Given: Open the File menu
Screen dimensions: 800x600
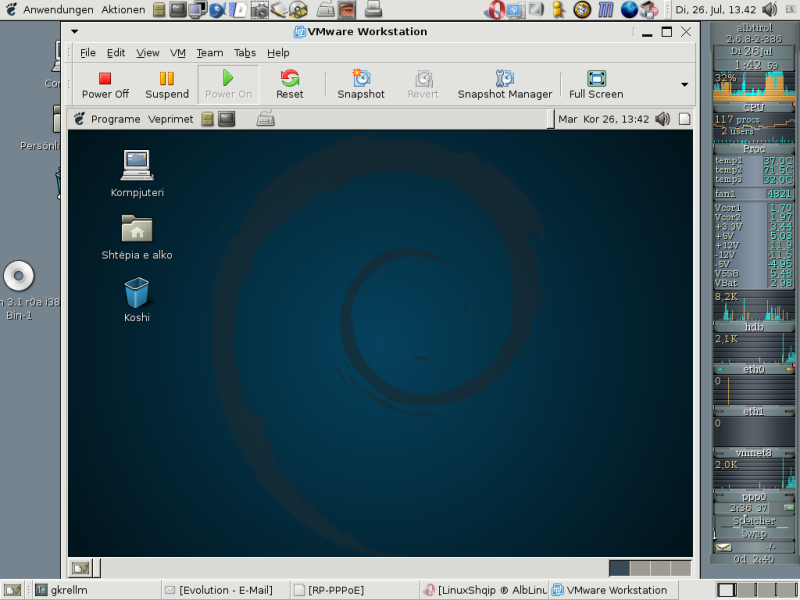Looking at the screenshot, I should click(x=88, y=53).
